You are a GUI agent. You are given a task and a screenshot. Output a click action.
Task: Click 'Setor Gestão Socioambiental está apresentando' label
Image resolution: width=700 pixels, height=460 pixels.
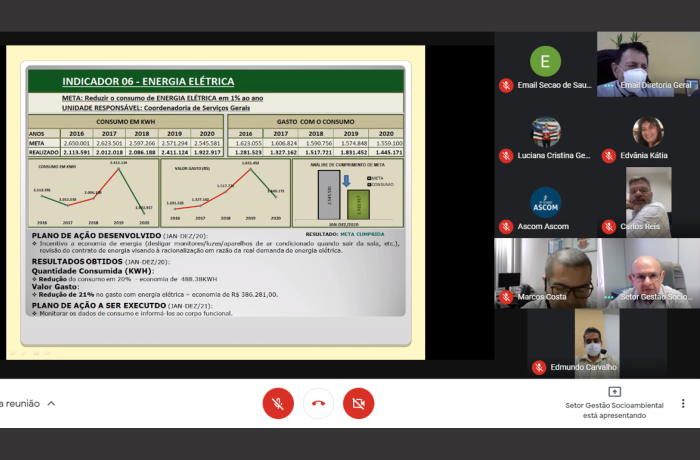pos(614,410)
